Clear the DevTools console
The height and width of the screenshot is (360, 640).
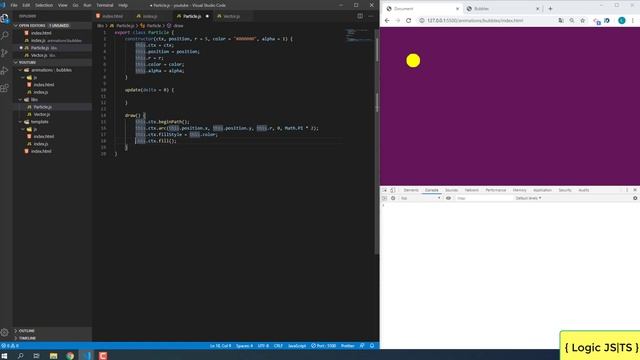click(x=393, y=198)
